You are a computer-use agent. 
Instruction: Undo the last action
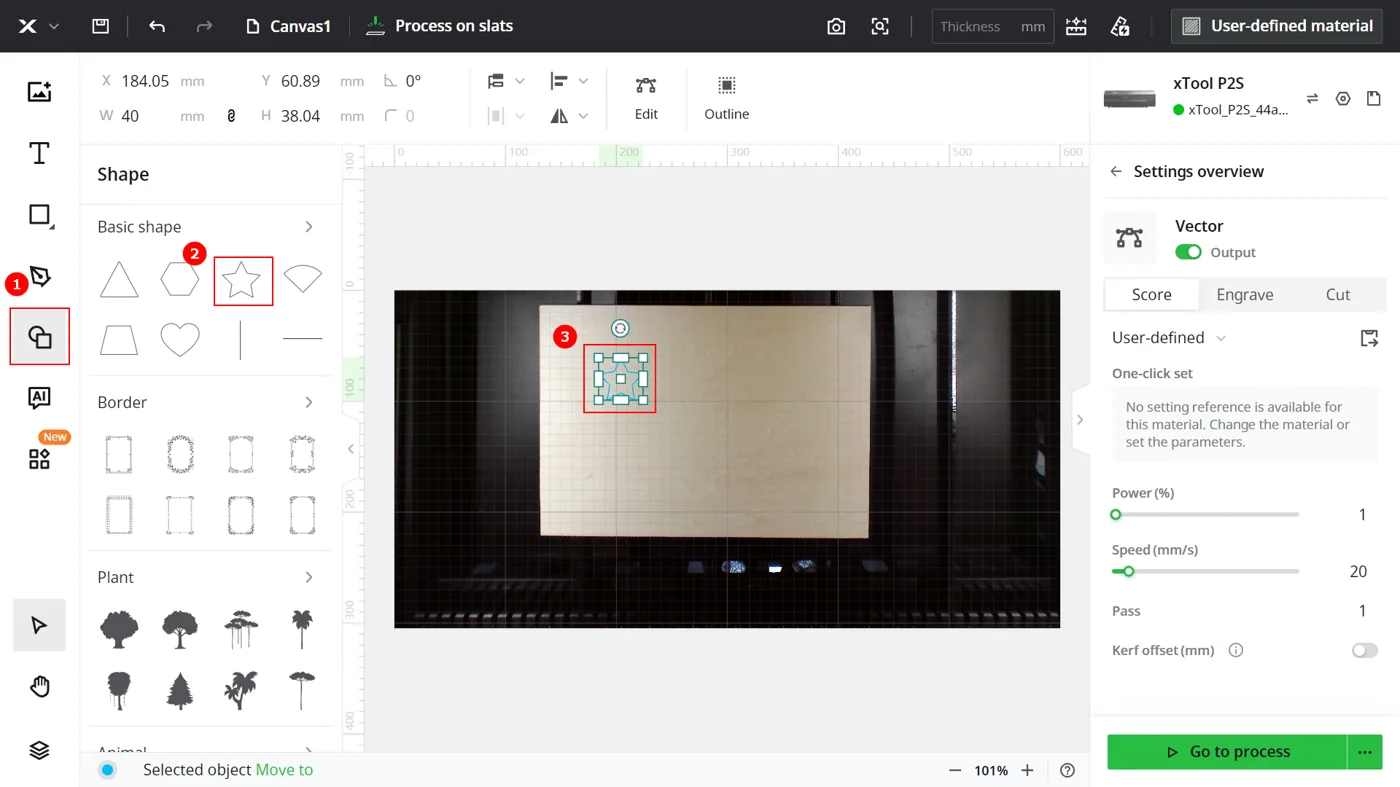(x=157, y=26)
